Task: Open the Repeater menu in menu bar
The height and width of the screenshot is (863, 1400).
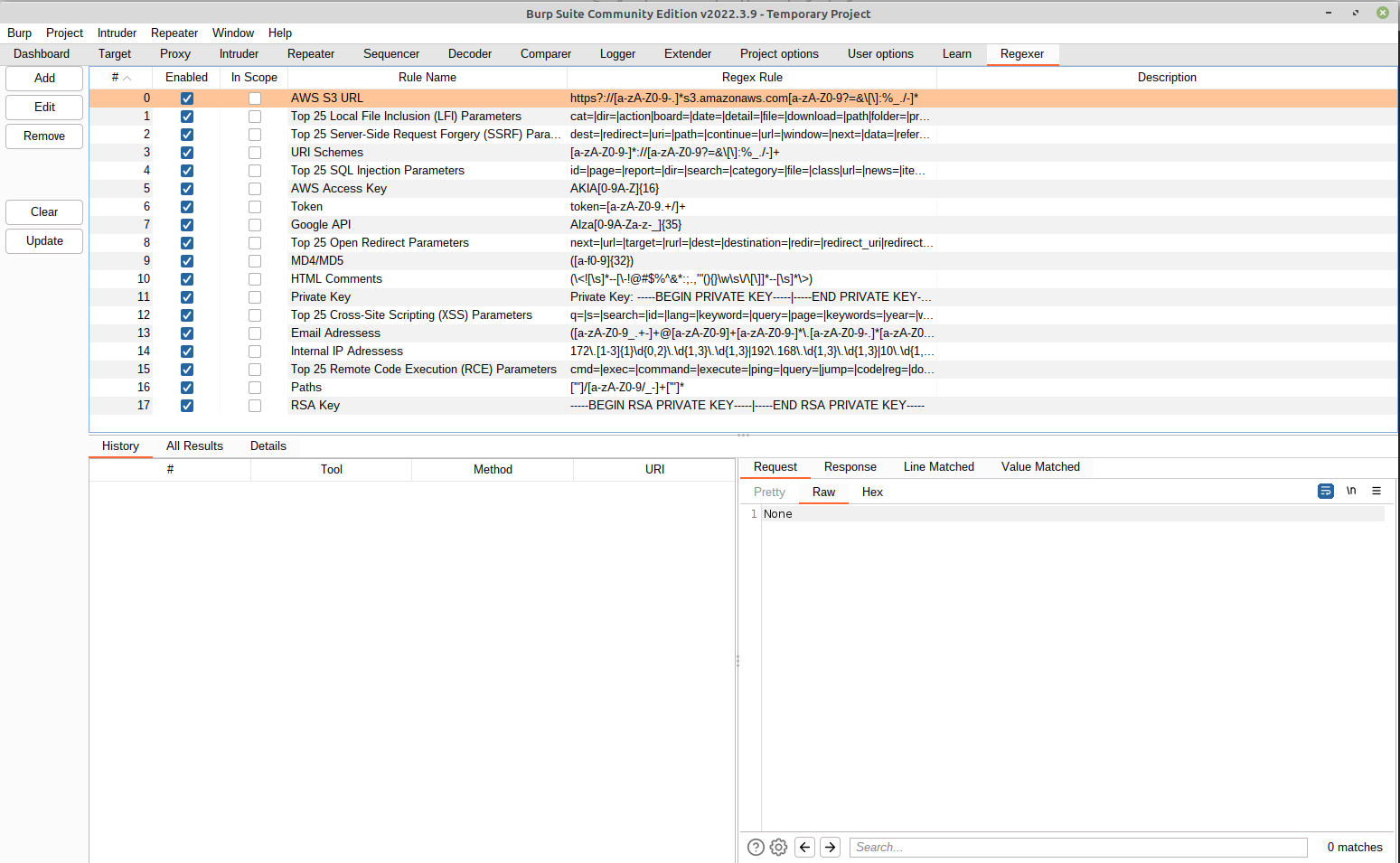Action: (x=174, y=33)
